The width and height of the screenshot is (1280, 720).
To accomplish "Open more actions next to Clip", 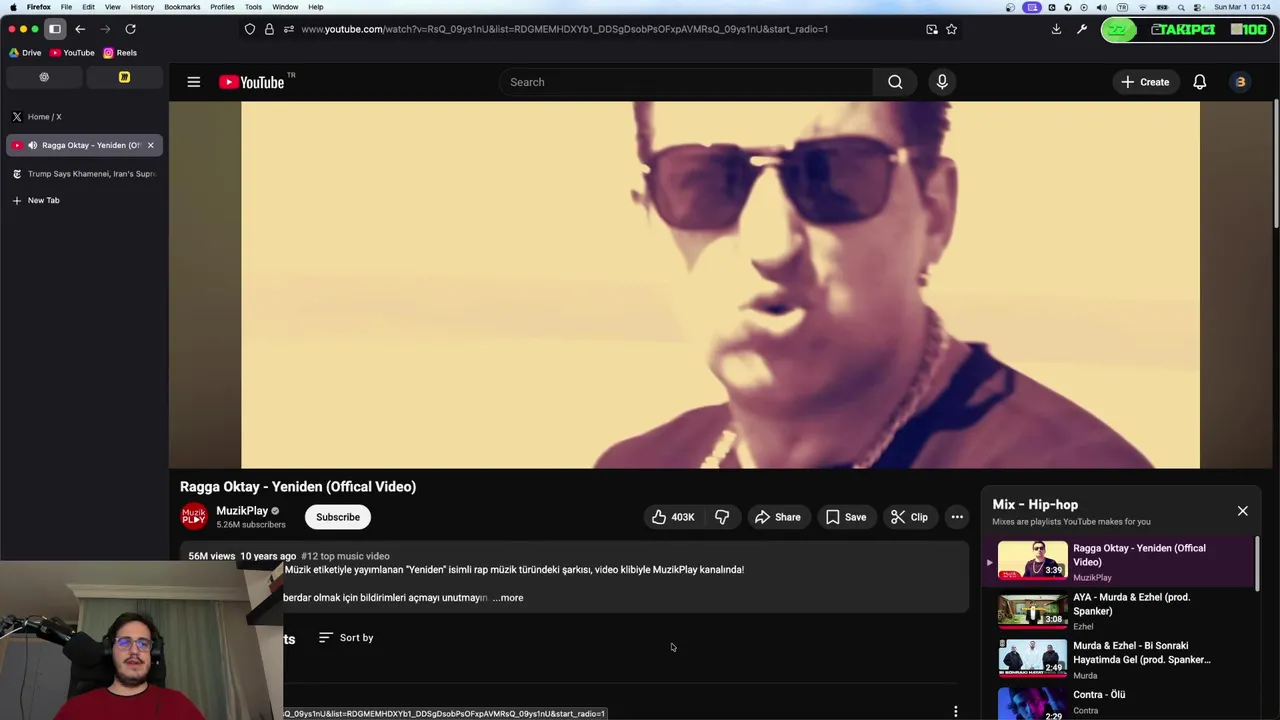I will coord(957,517).
